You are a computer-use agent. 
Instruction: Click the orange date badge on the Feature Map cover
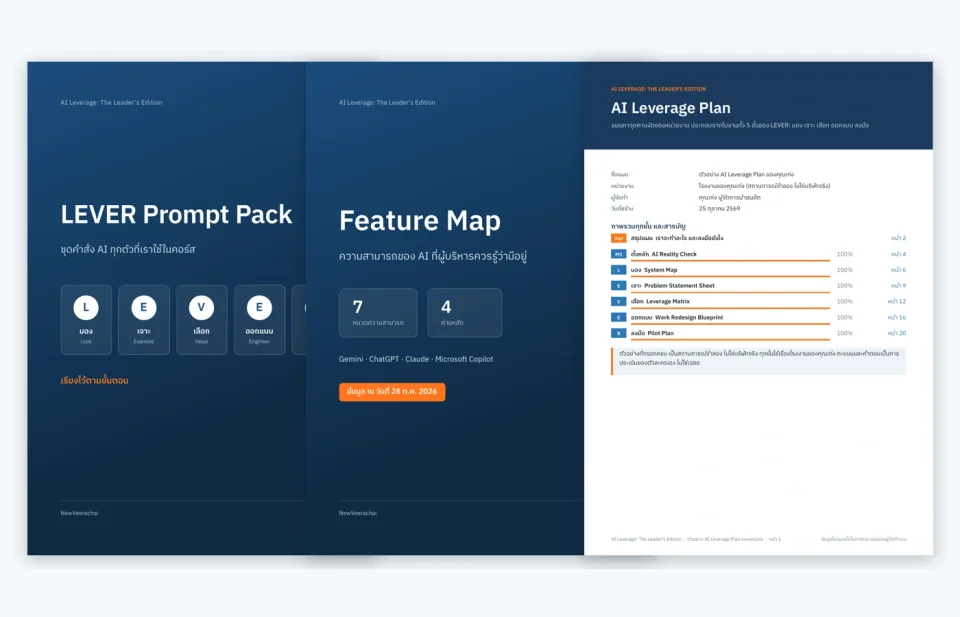click(392, 392)
